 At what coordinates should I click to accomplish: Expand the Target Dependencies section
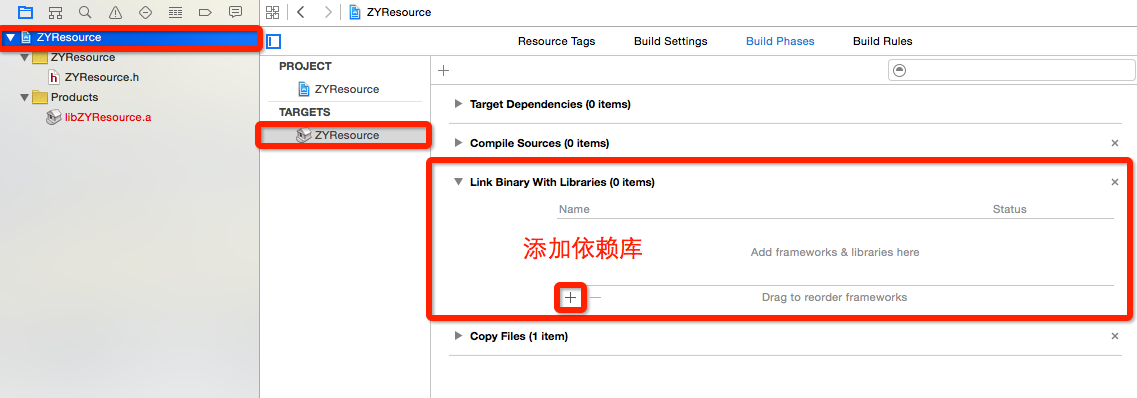(x=458, y=104)
